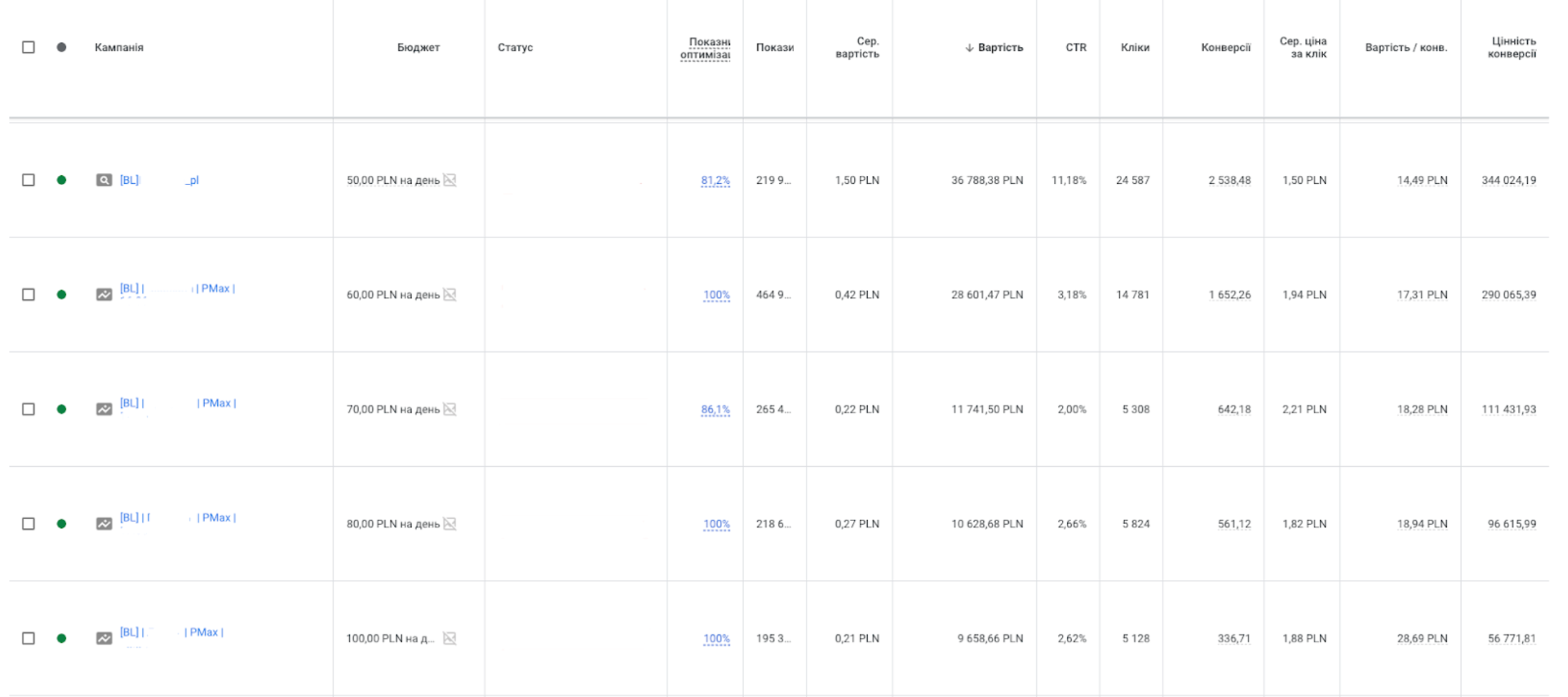Click the 60,00 PLN на день budget cell
This screenshot has height=697, width=1568.
[393, 295]
